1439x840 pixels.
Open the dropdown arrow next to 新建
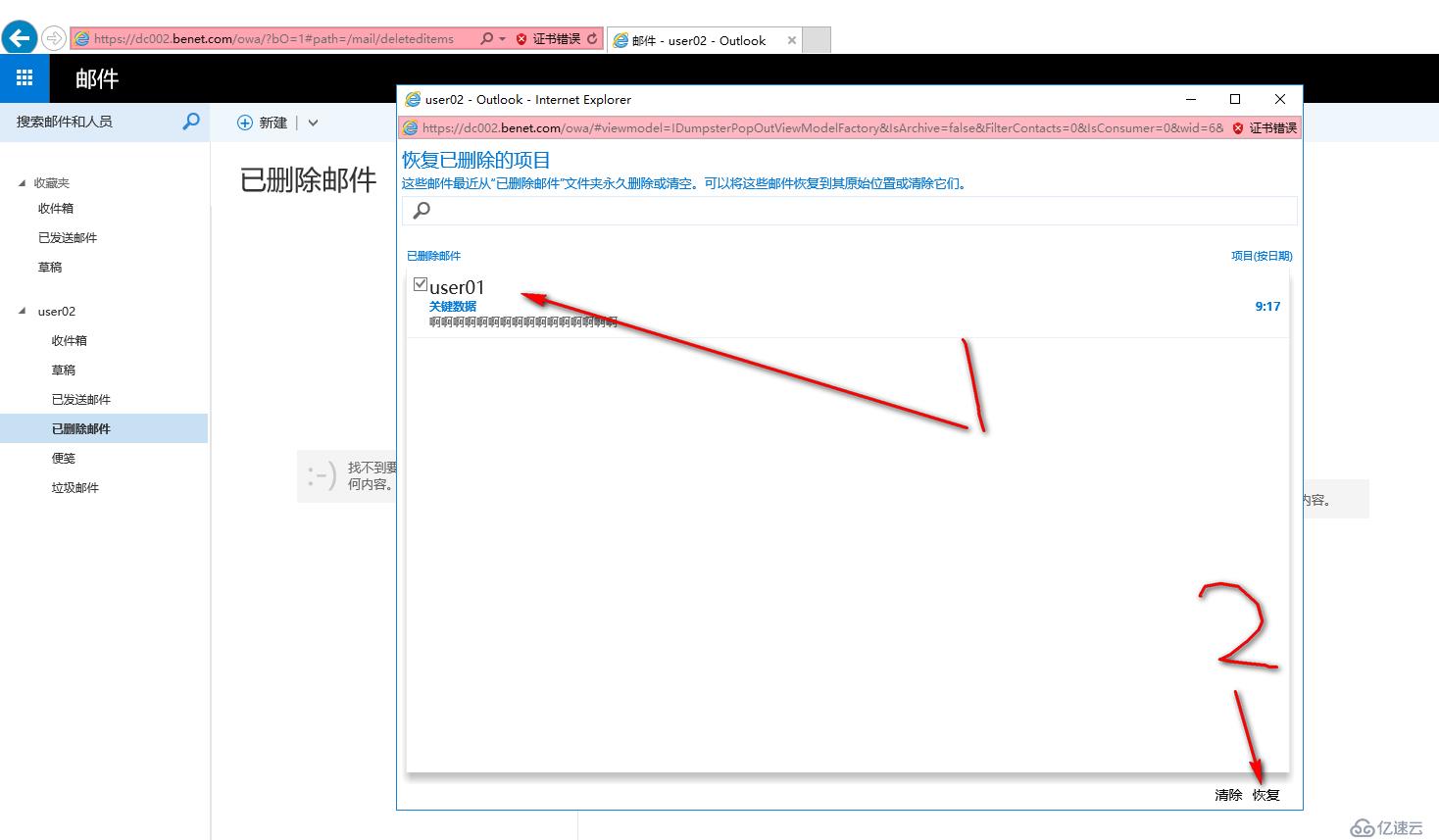click(x=313, y=123)
